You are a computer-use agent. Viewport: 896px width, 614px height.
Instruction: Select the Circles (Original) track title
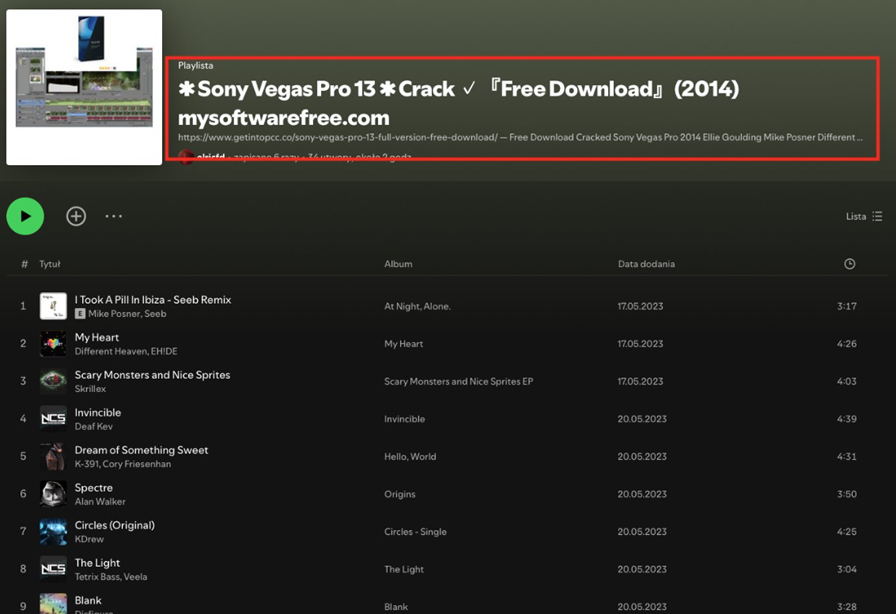(114, 525)
